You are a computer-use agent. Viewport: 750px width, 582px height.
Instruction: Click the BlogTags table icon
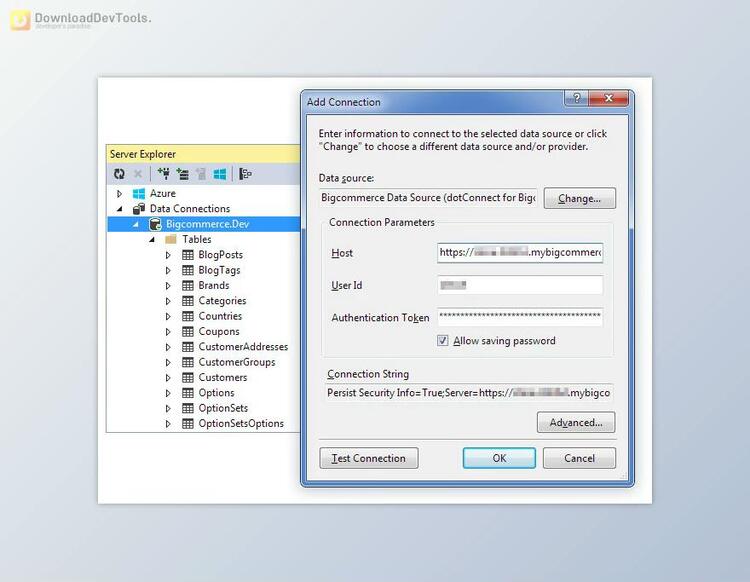pos(188,270)
